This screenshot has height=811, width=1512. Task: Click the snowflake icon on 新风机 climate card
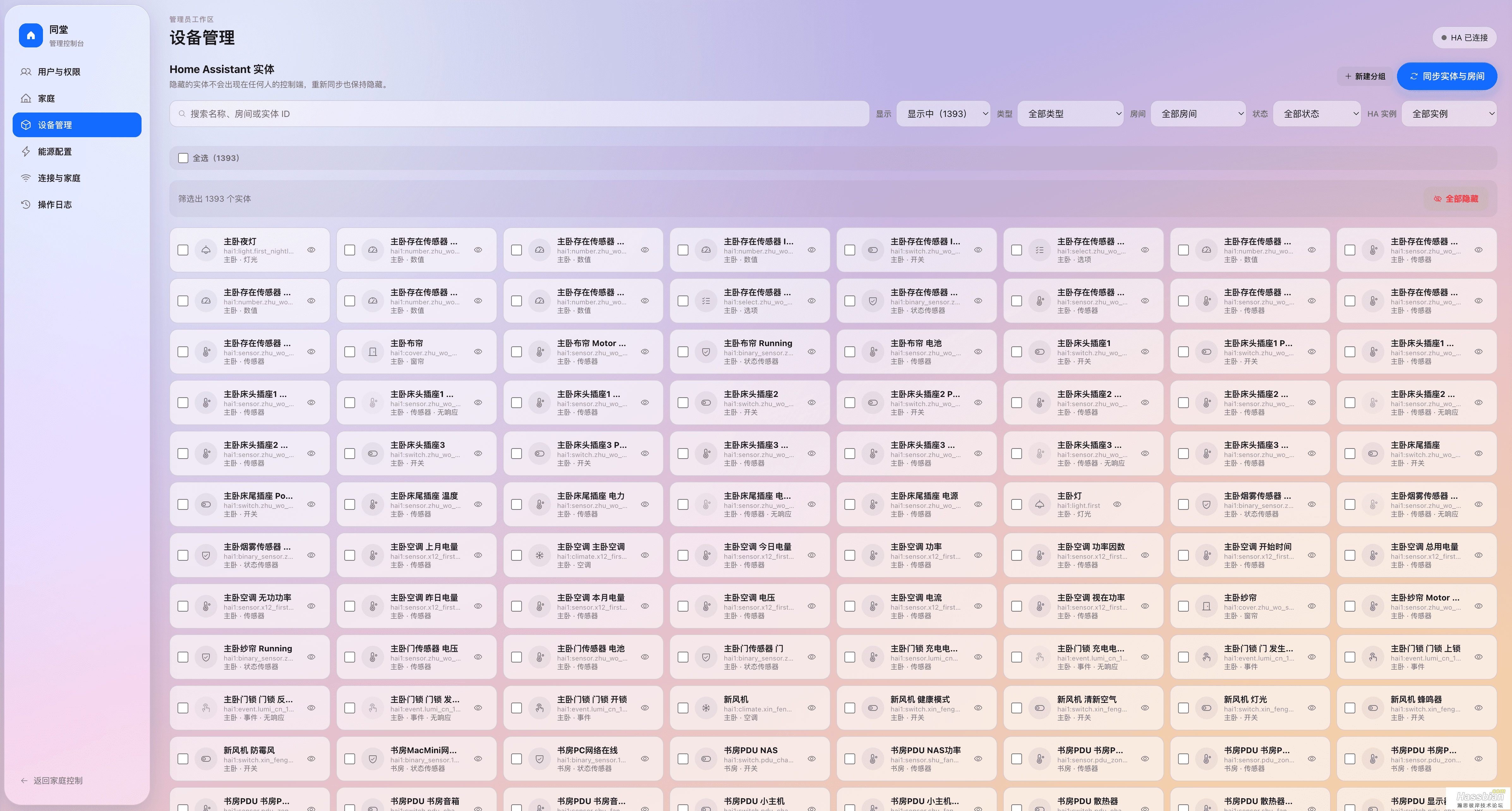point(706,708)
